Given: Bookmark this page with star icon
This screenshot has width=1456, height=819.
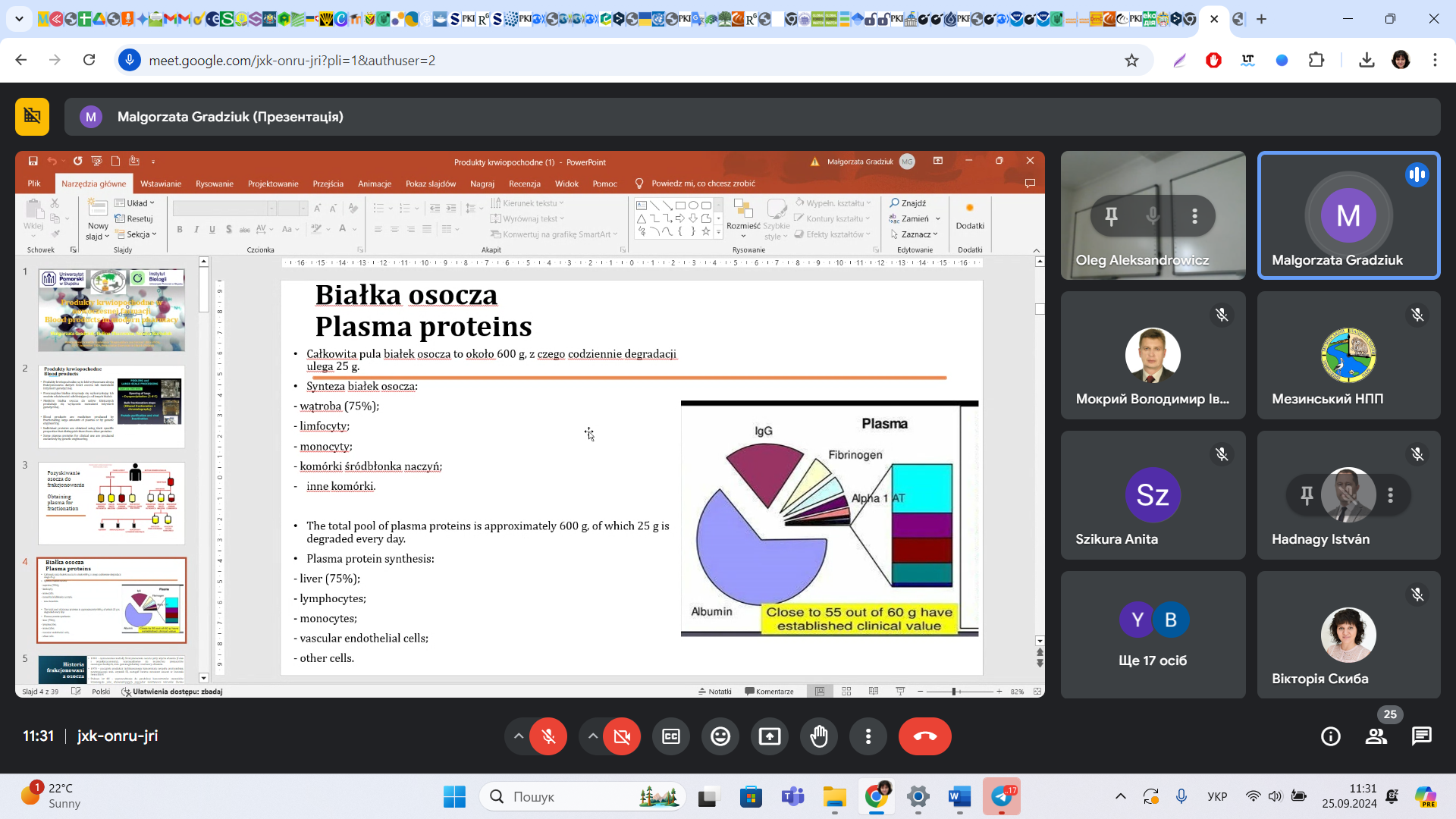Looking at the screenshot, I should click(1131, 61).
